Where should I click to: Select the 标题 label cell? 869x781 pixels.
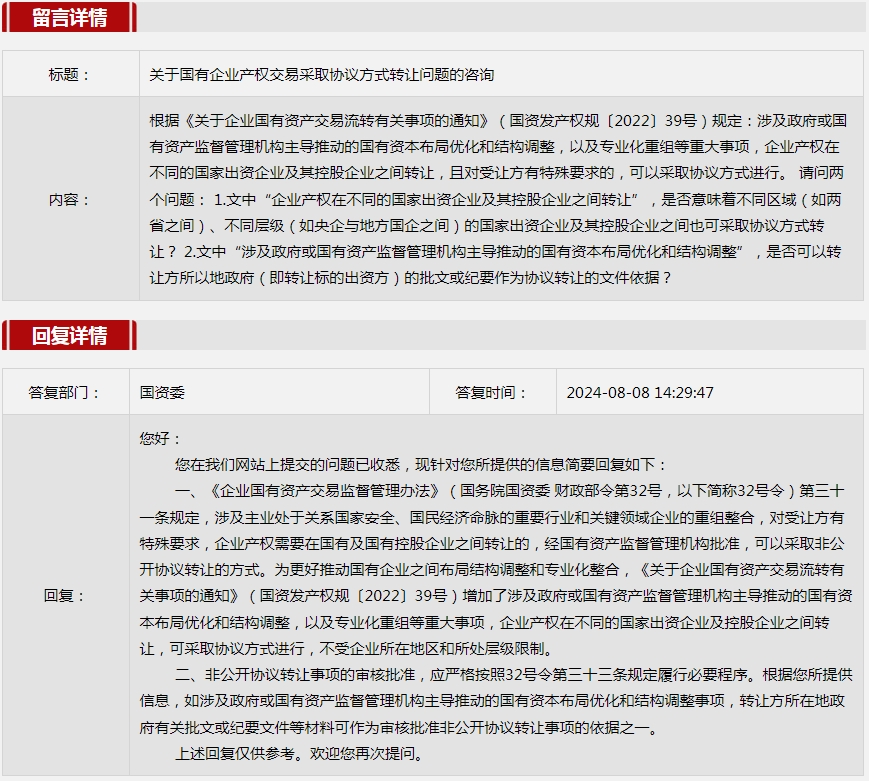(x=70, y=74)
